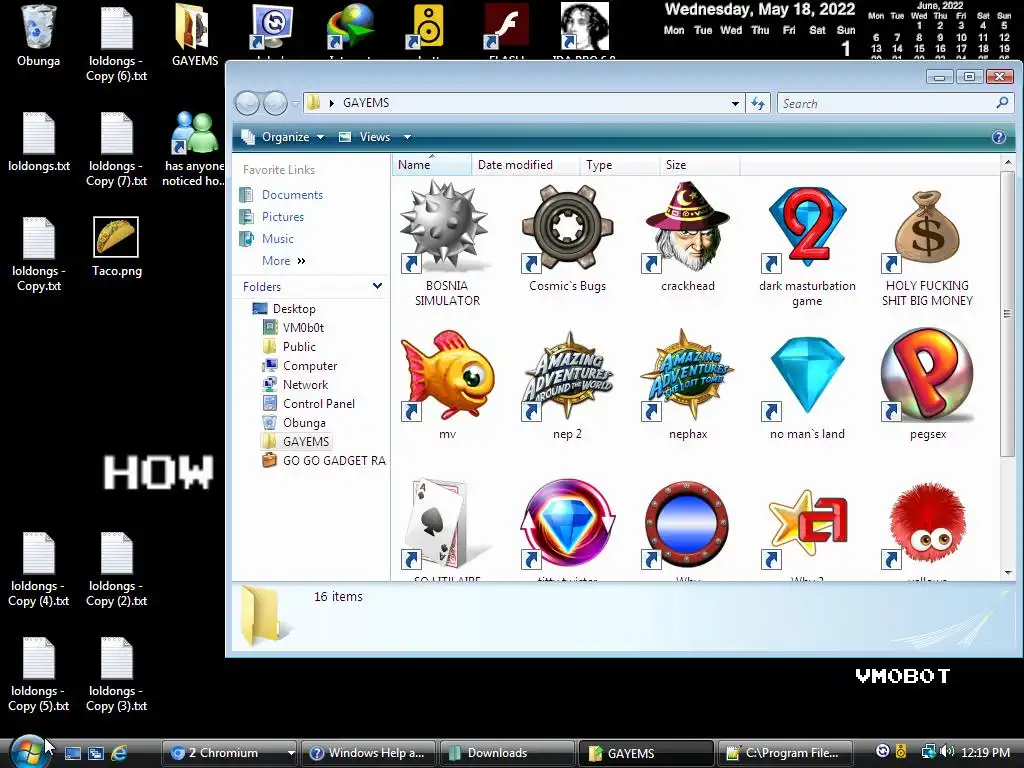Expand the grouped Chromium taskbar button

tap(291, 753)
